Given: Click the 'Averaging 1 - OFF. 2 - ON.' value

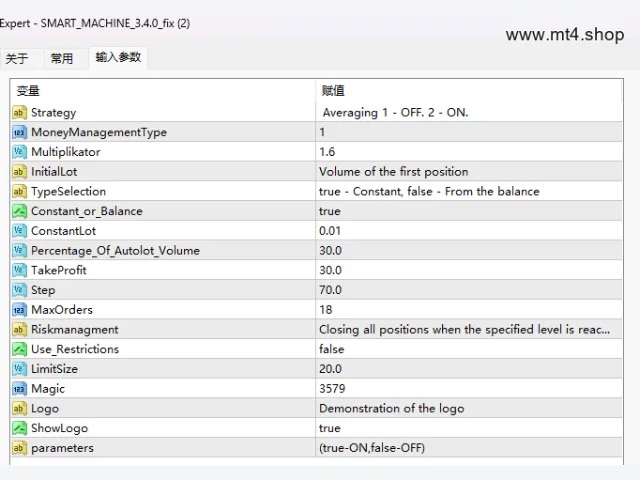Looking at the screenshot, I should pos(395,113).
